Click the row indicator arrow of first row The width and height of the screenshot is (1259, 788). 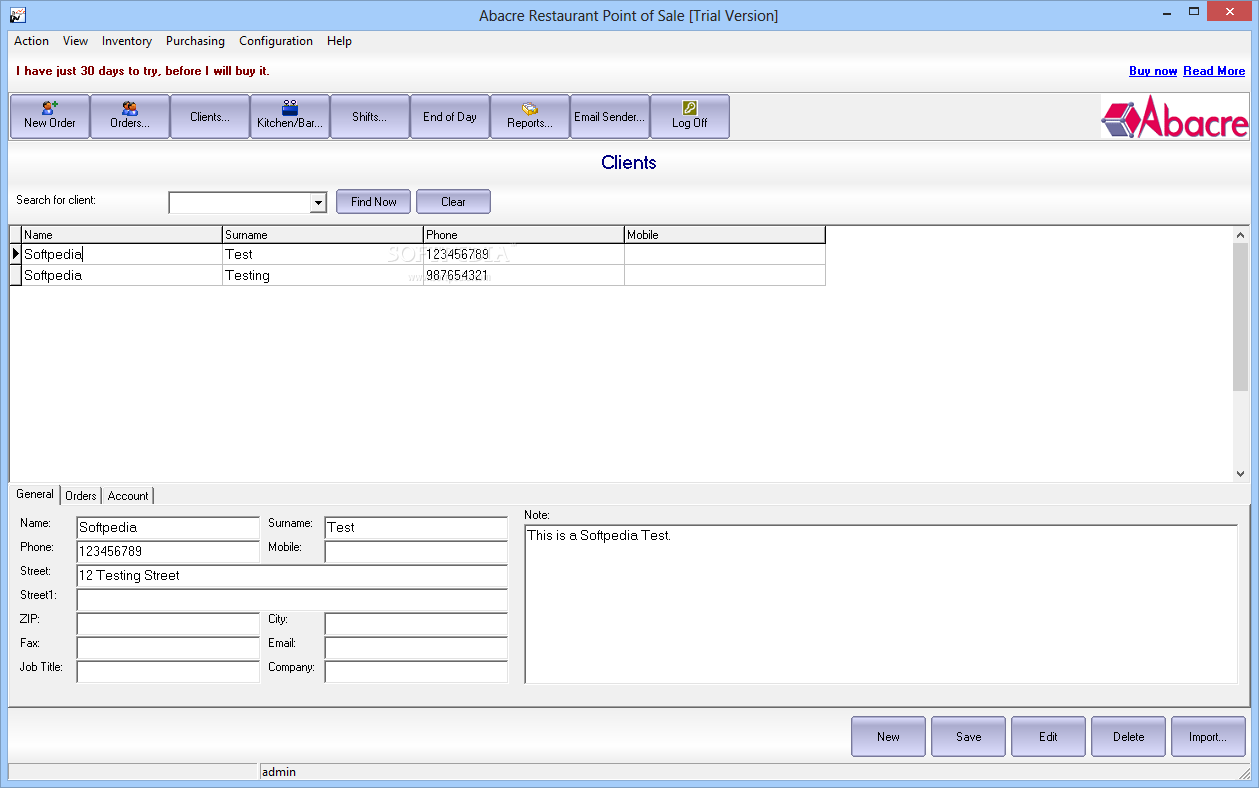16,254
